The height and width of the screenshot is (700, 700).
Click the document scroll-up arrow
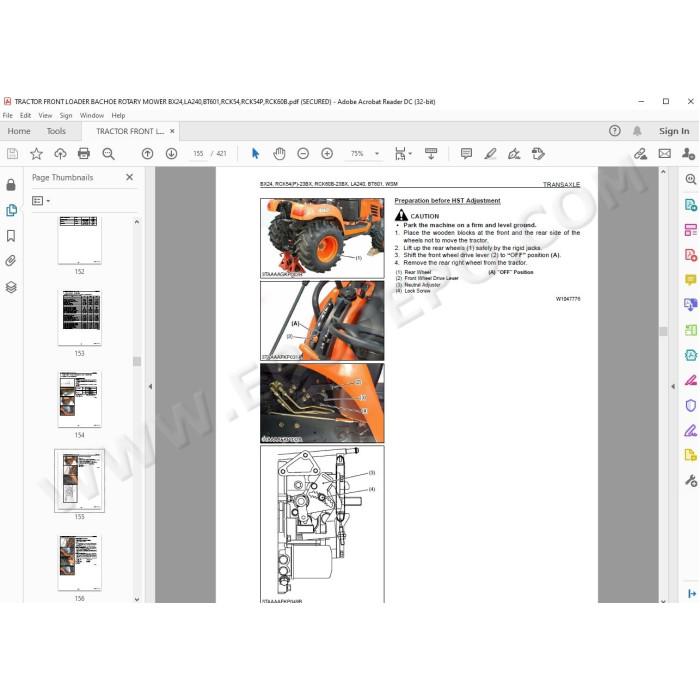663,172
